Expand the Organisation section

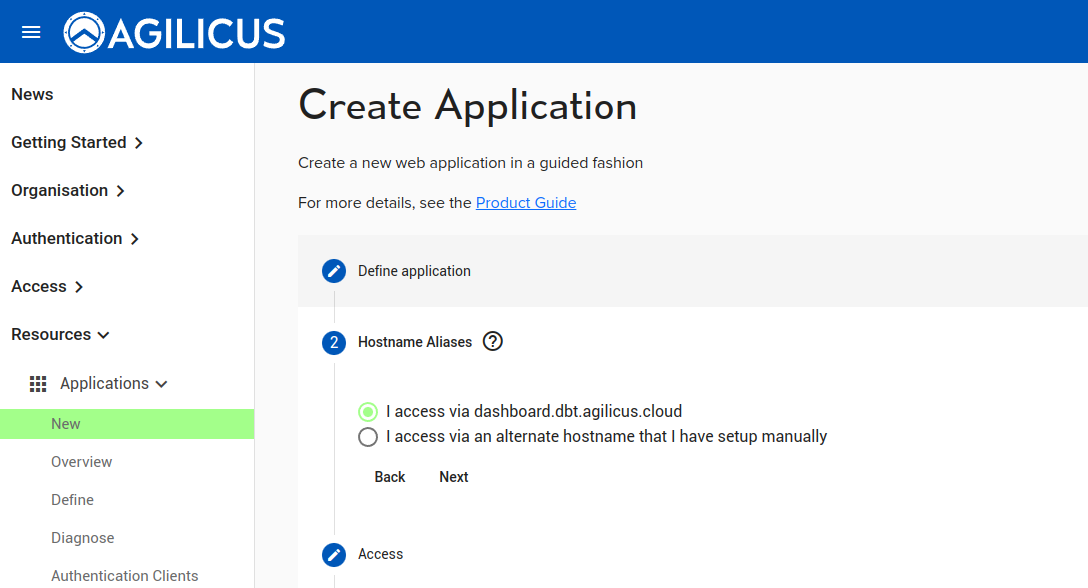tap(68, 190)
